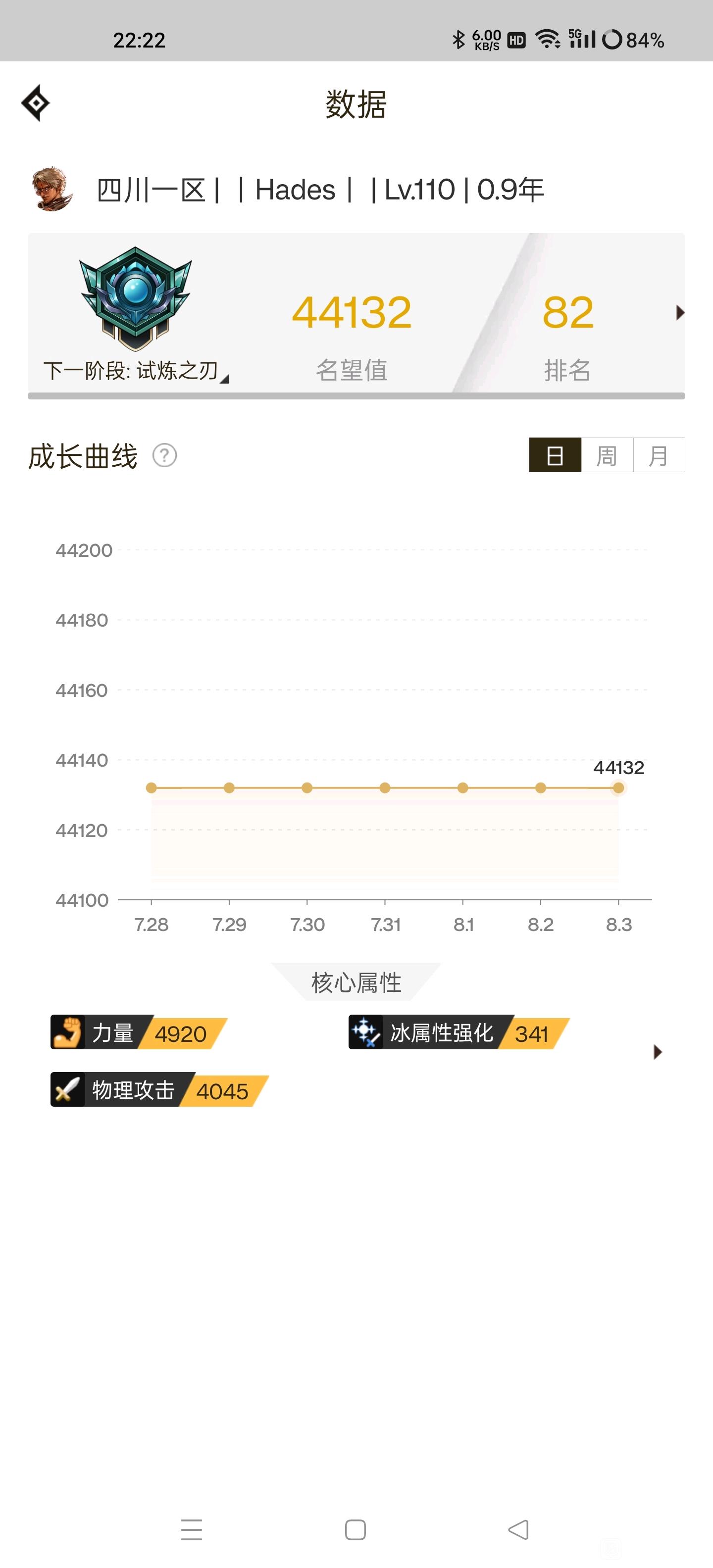713x1568 pixels.
Task: Tap the 物理攻击 sword icon
Action: point(67,1089)
